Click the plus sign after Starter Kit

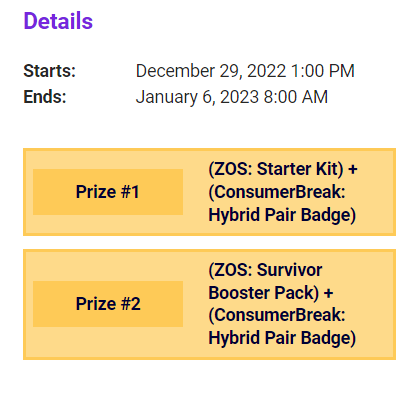click(x=353, y=169)
